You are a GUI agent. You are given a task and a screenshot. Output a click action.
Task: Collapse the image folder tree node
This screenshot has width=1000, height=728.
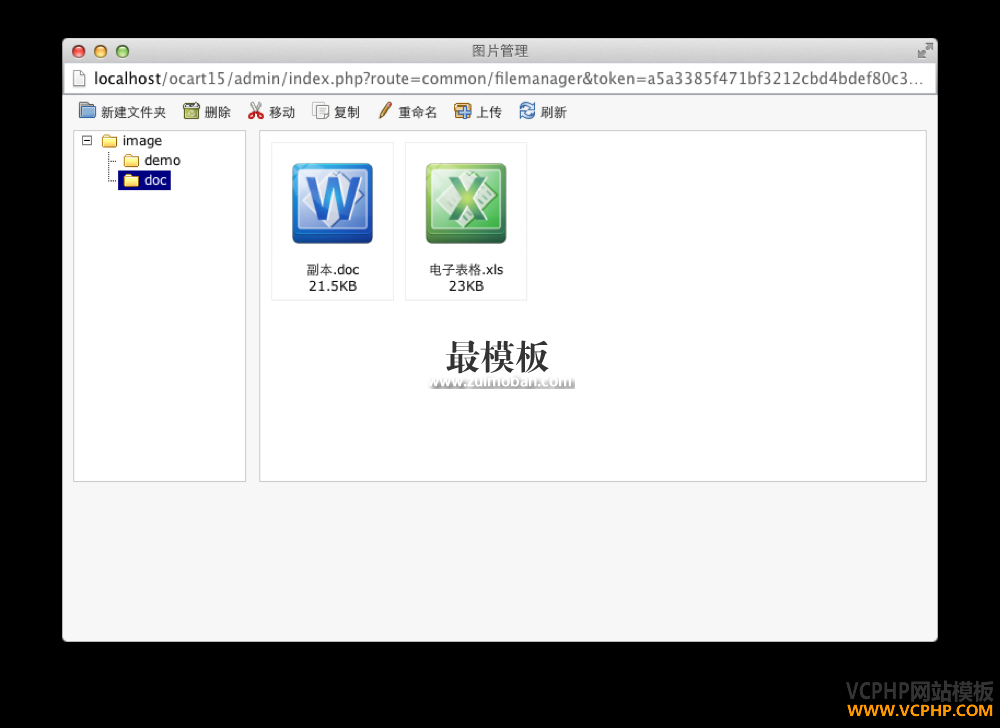pos(87,140)
